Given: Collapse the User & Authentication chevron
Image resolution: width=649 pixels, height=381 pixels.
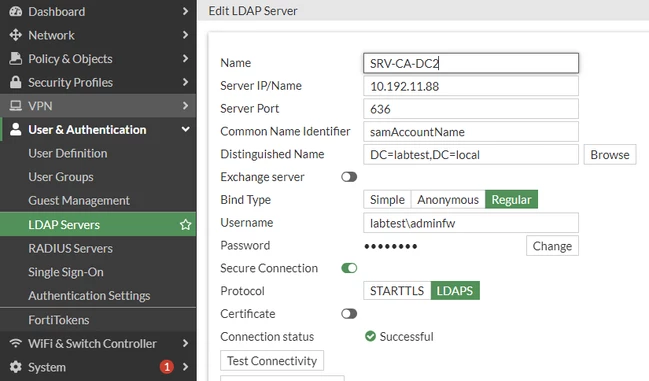Looking at the screenshot, I should pos(185,129).
